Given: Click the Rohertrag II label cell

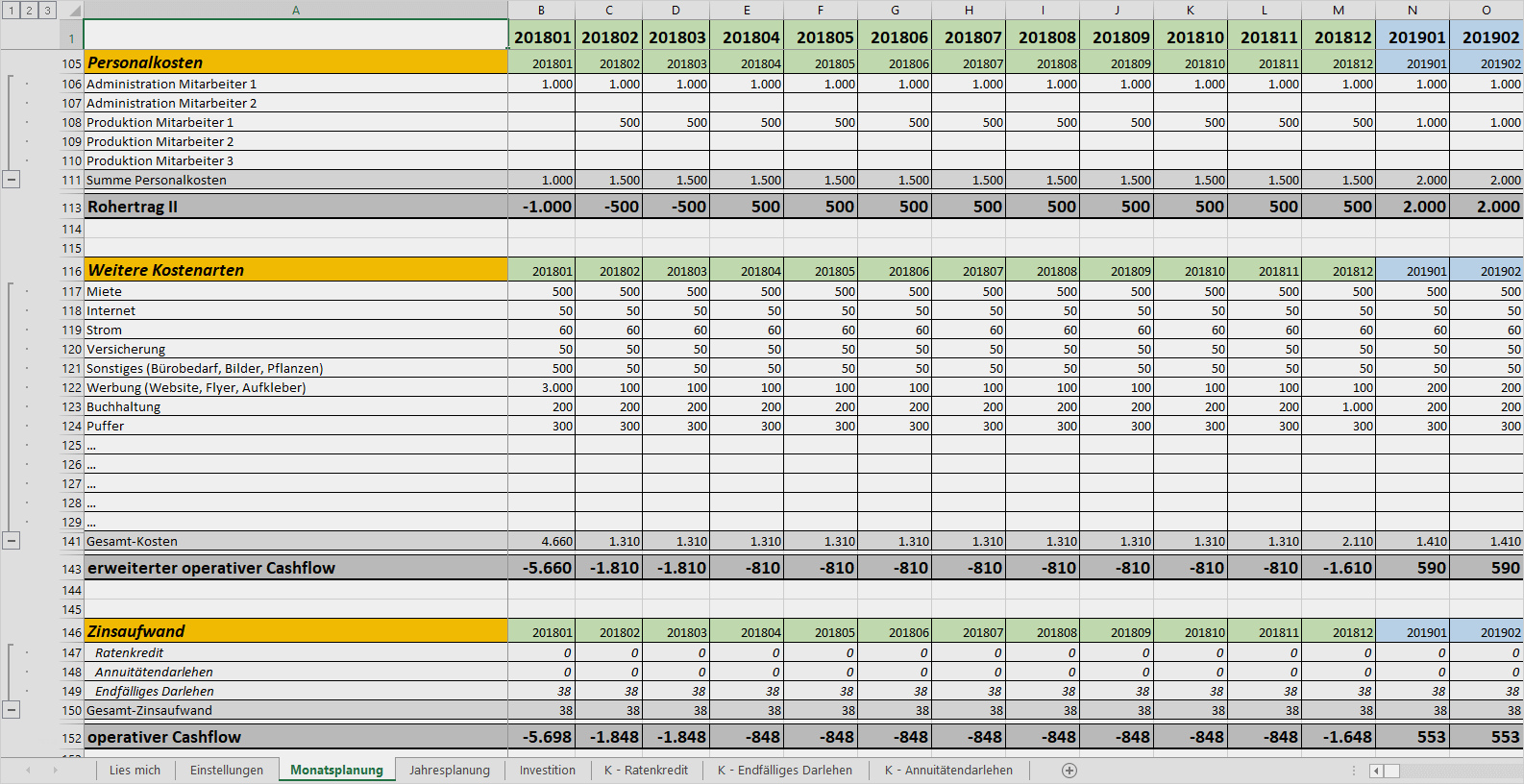Looking at the screenshot, I should [x=296, y=207].
